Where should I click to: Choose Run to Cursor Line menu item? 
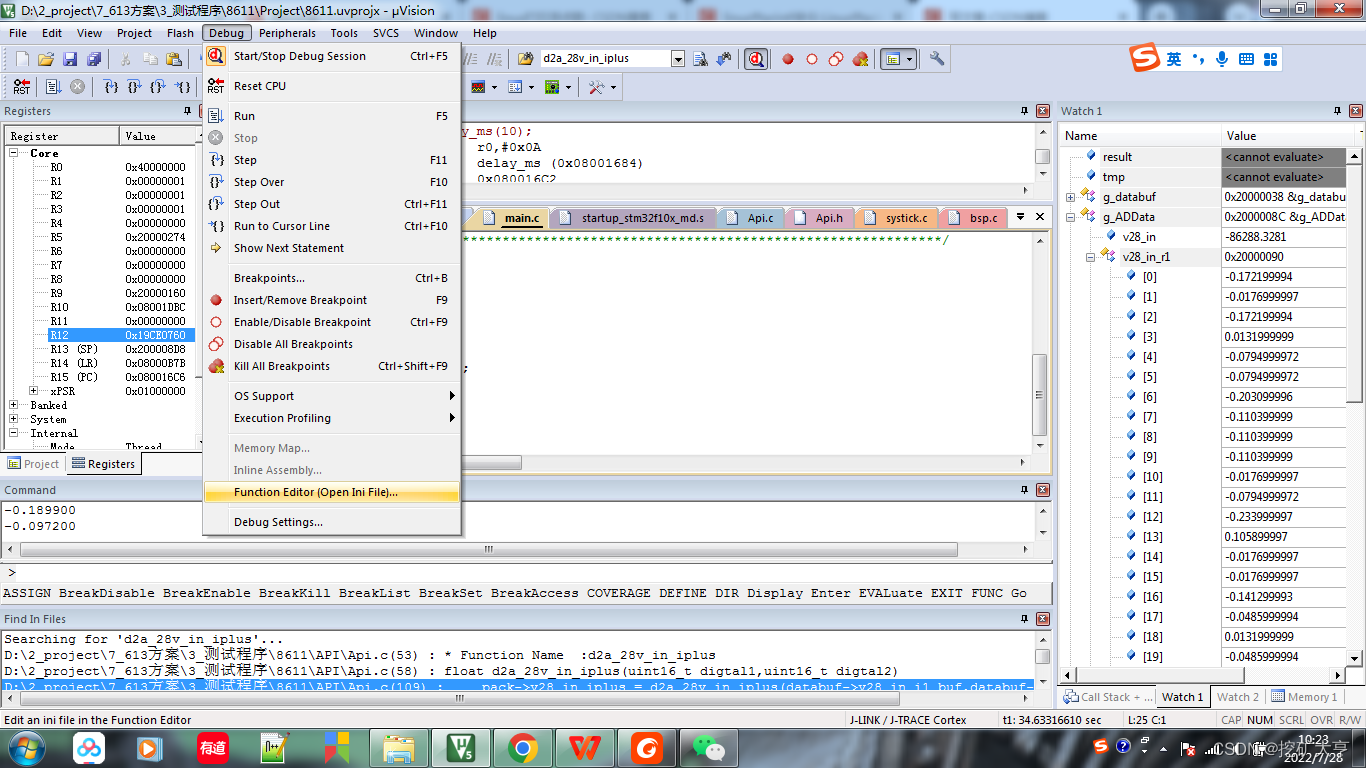[x=332, y=226]
